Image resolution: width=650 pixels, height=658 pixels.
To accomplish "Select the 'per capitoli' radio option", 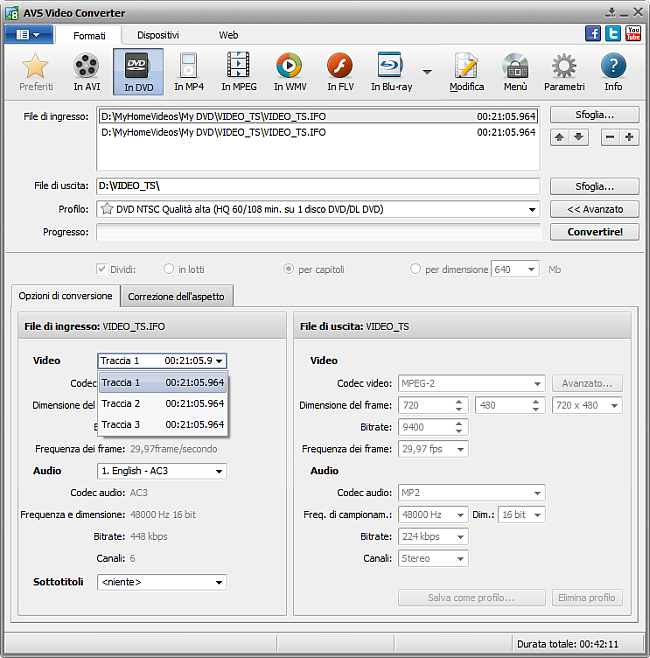I will 288,269.
